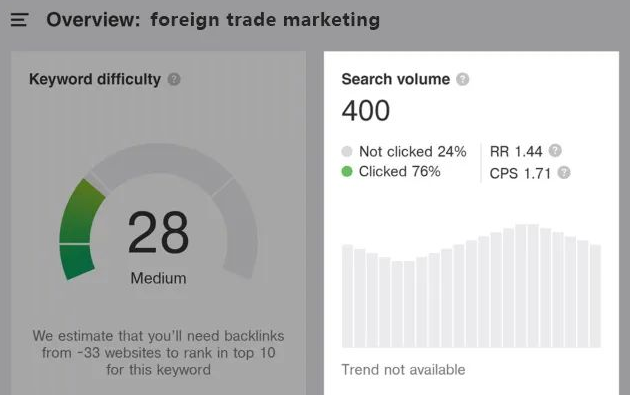Click the Not clicked 24% label
The image size is (630, 395).
(413, 151)
